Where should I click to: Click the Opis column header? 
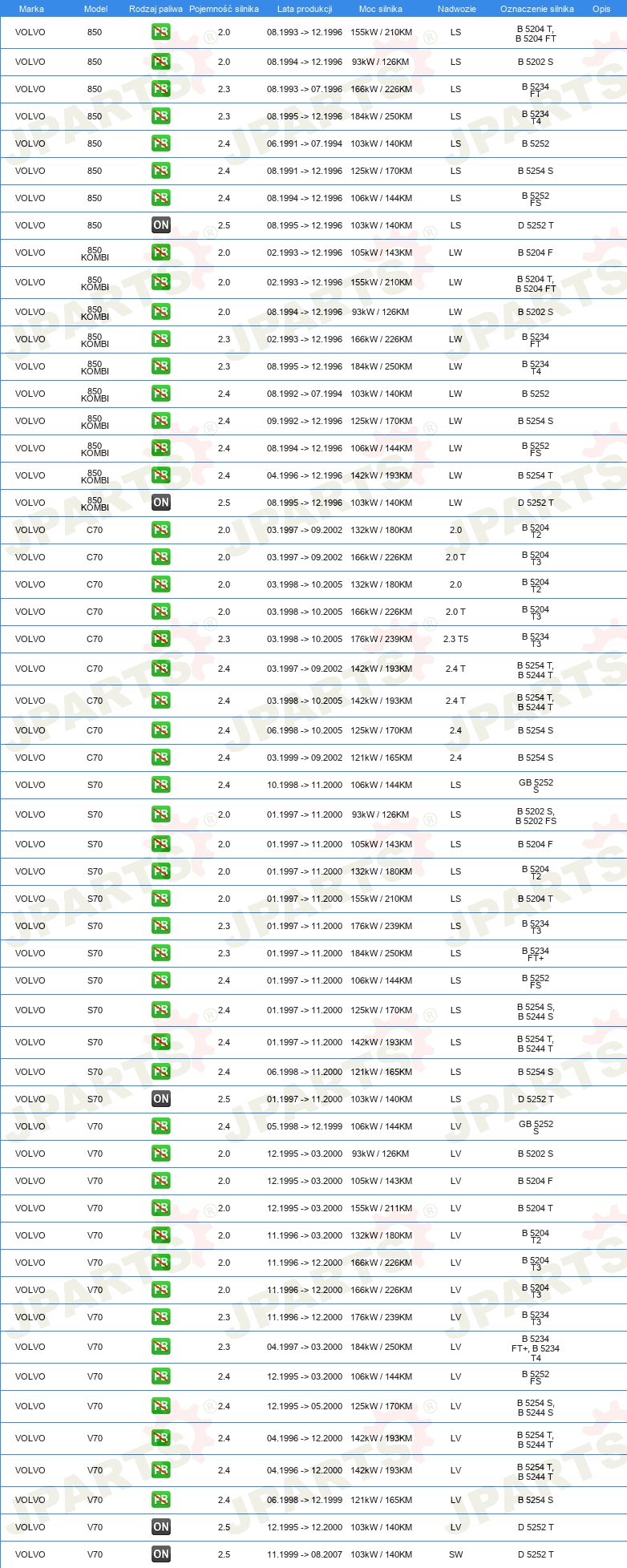click(601, 9)
